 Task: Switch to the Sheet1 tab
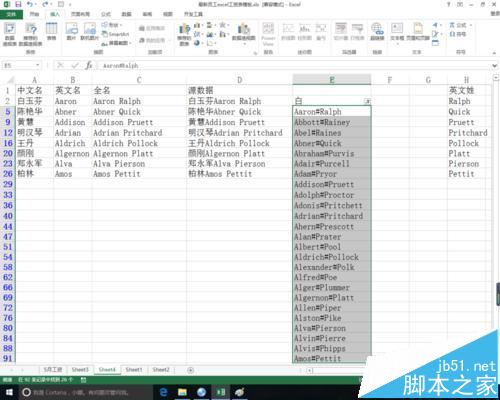click(134, 370)
